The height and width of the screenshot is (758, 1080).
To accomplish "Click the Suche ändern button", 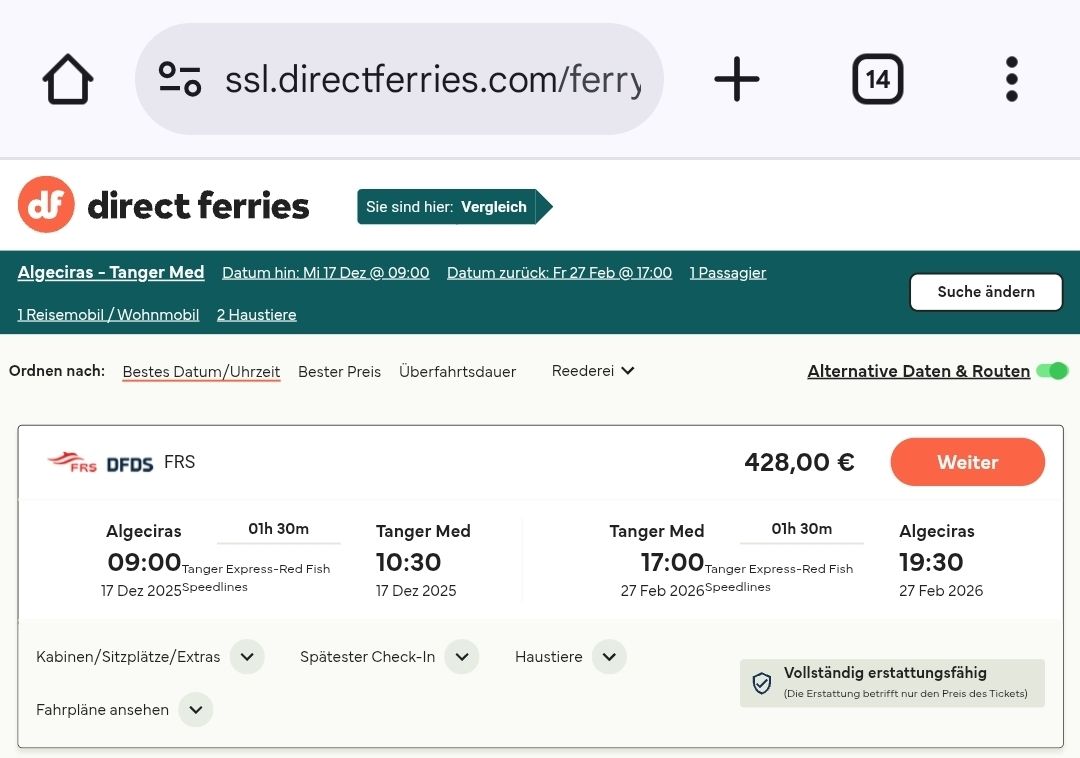I will point(985,292).
